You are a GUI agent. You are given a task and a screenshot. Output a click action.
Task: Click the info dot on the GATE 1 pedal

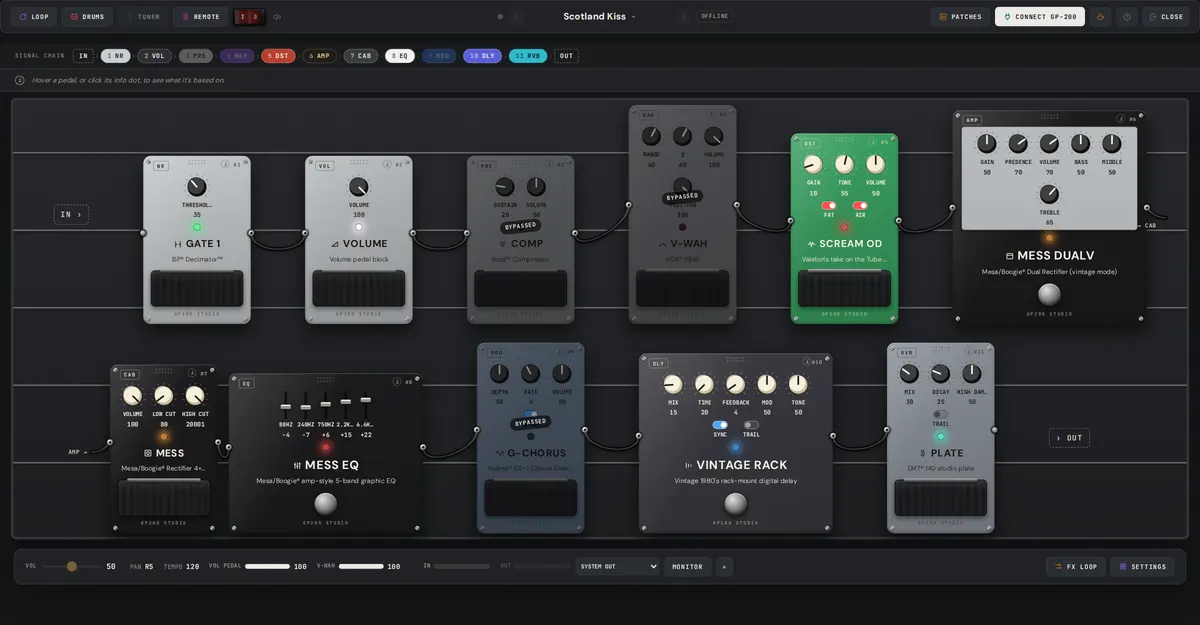point(225,165)
